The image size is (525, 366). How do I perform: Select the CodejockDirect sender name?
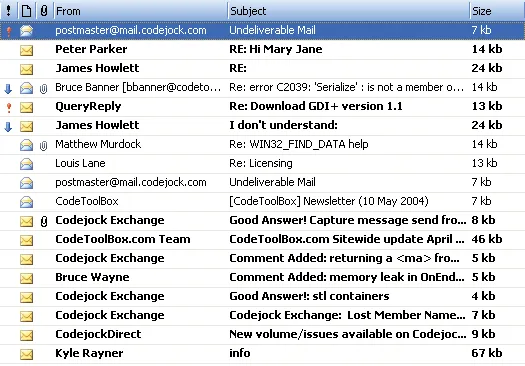(x=98, y=335)
